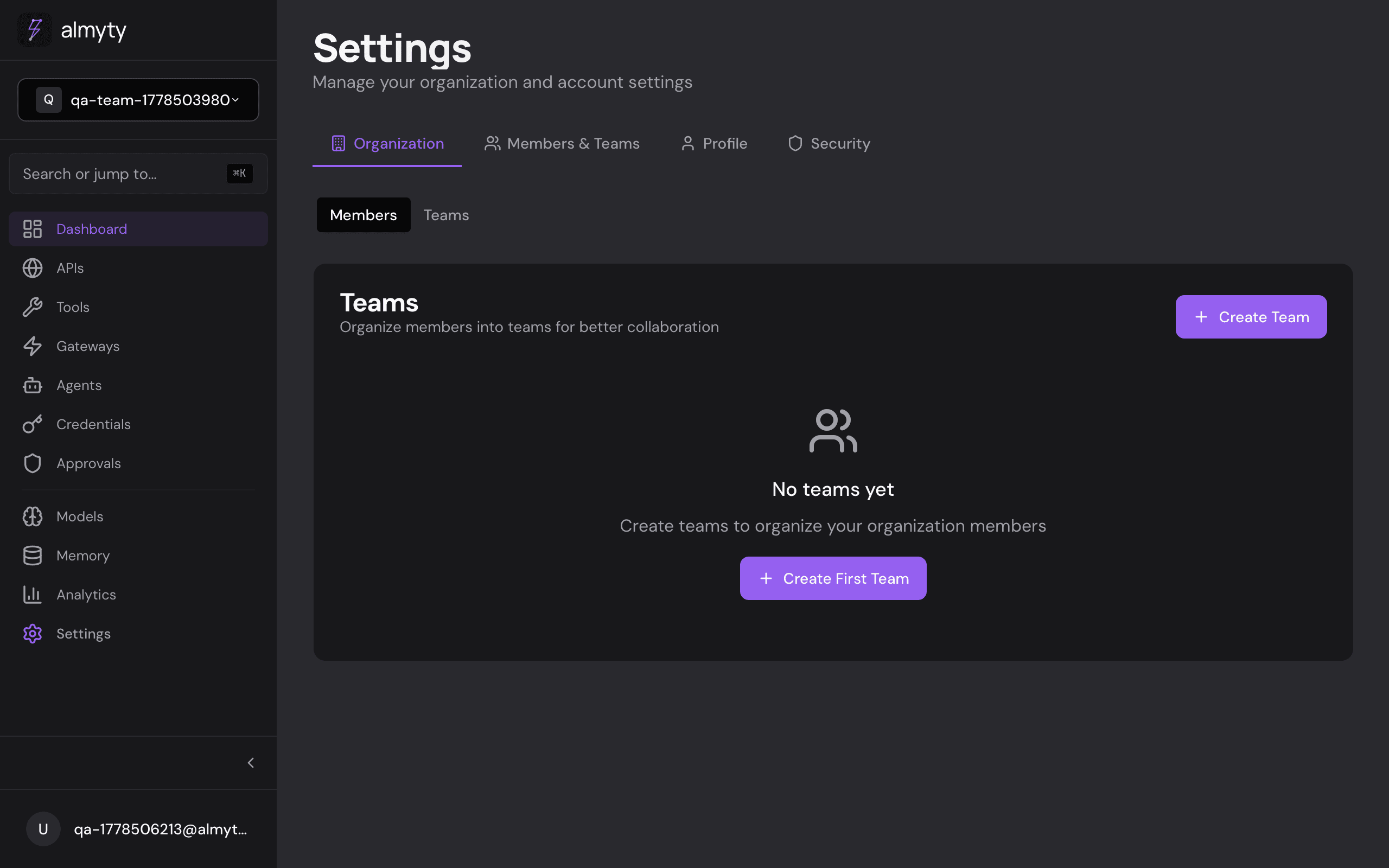Open the APIs globe icon
This screenshot has width=1389, height=868.
tap(32, 268)
